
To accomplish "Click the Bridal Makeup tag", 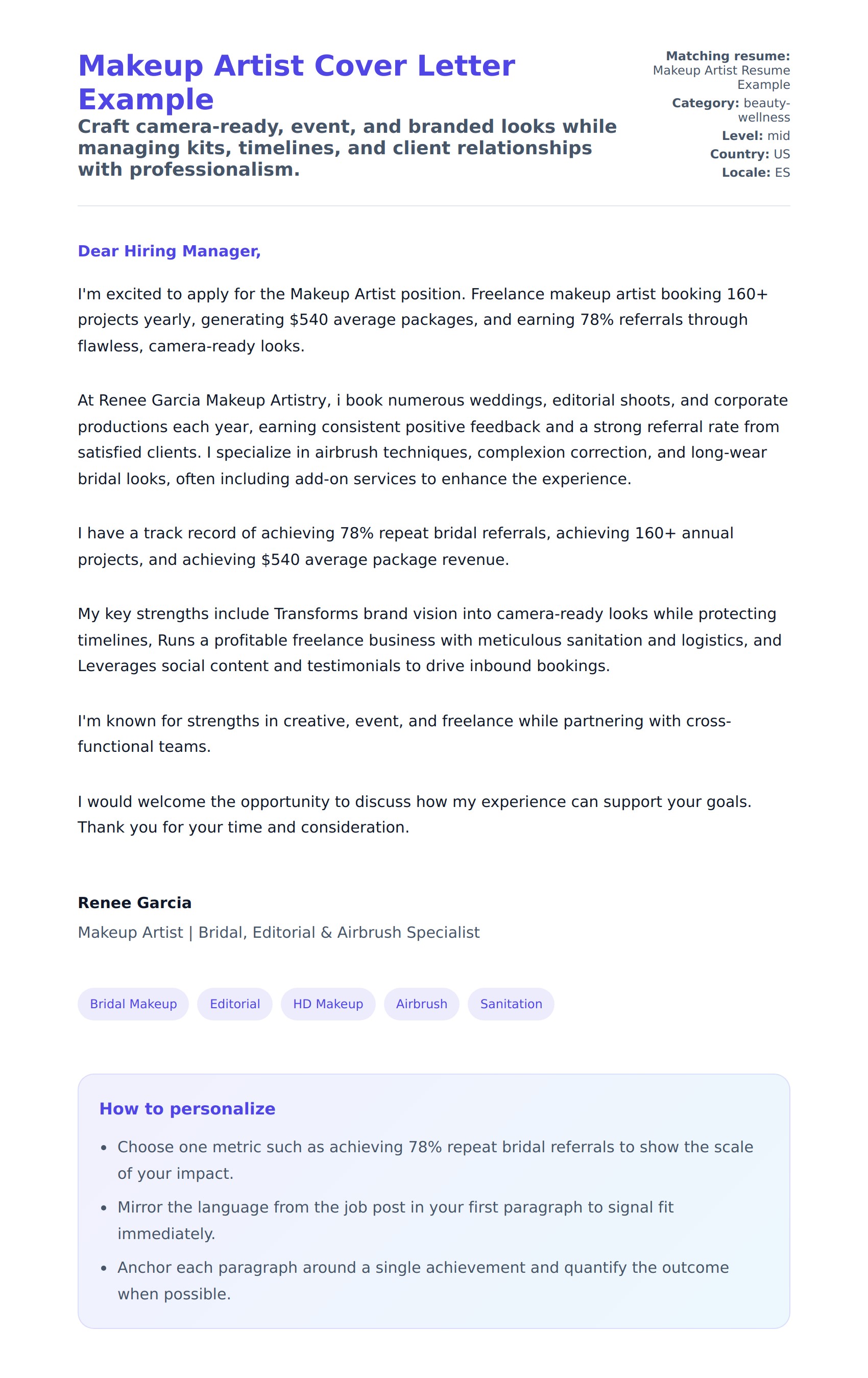I will tap(133, 1004).
